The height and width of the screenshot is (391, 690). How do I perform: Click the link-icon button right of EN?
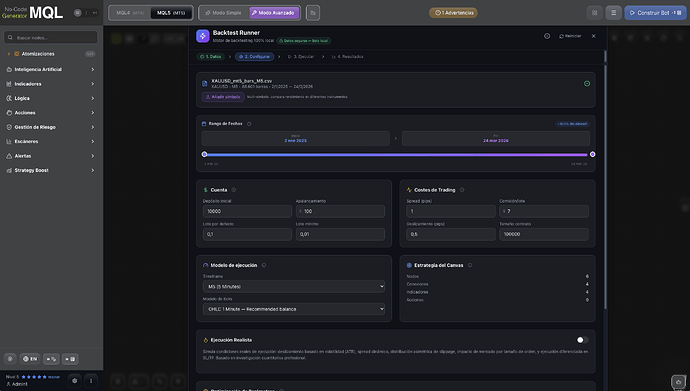click(51, 359)
